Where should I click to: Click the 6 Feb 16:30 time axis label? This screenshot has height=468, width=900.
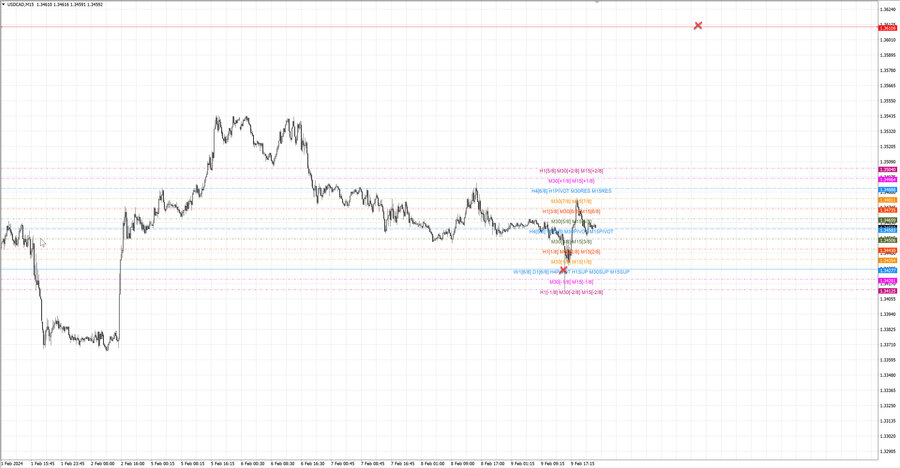click(x=313, y=463)
